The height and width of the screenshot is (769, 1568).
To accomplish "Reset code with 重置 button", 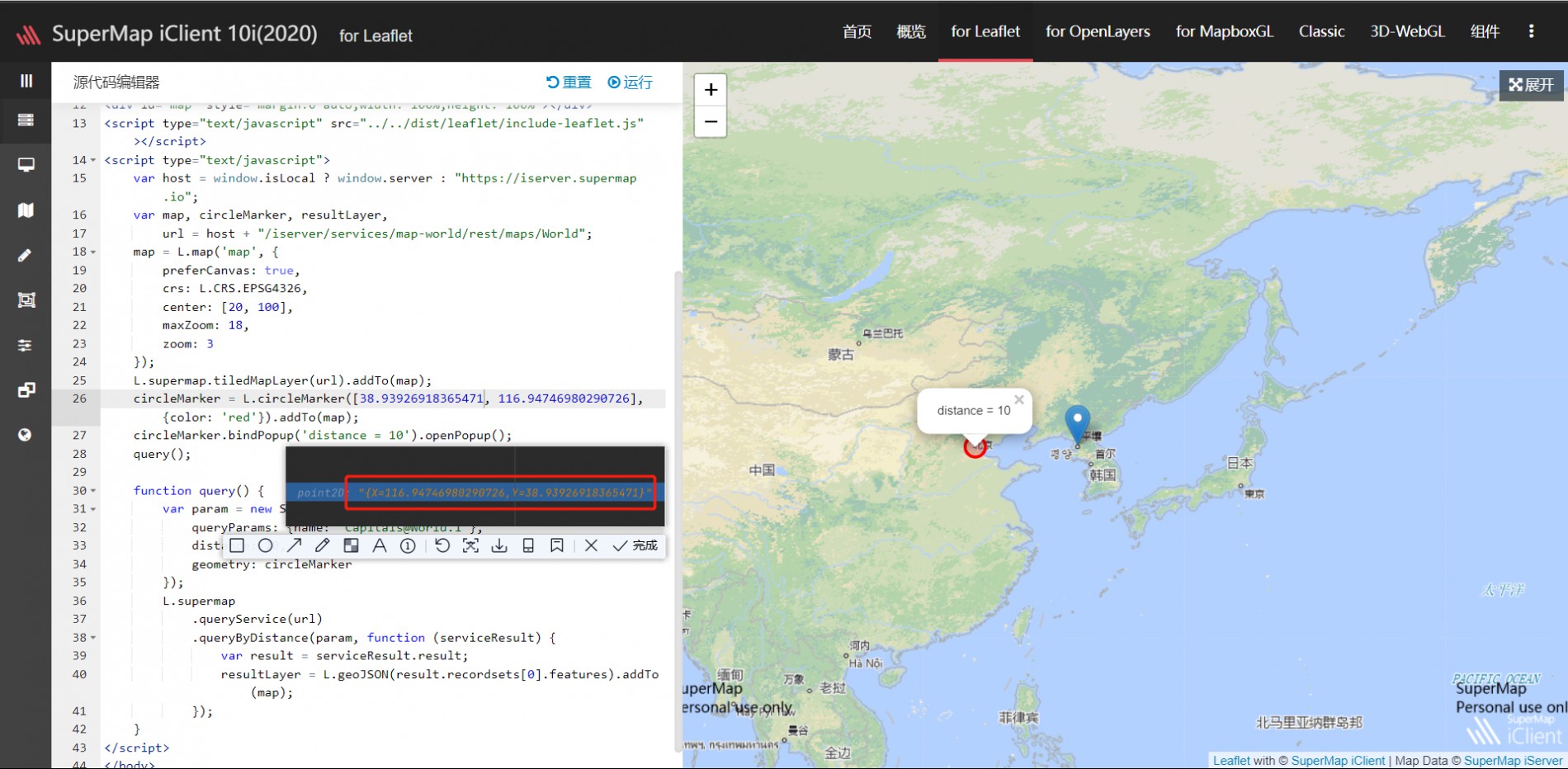I will (569, 83).
